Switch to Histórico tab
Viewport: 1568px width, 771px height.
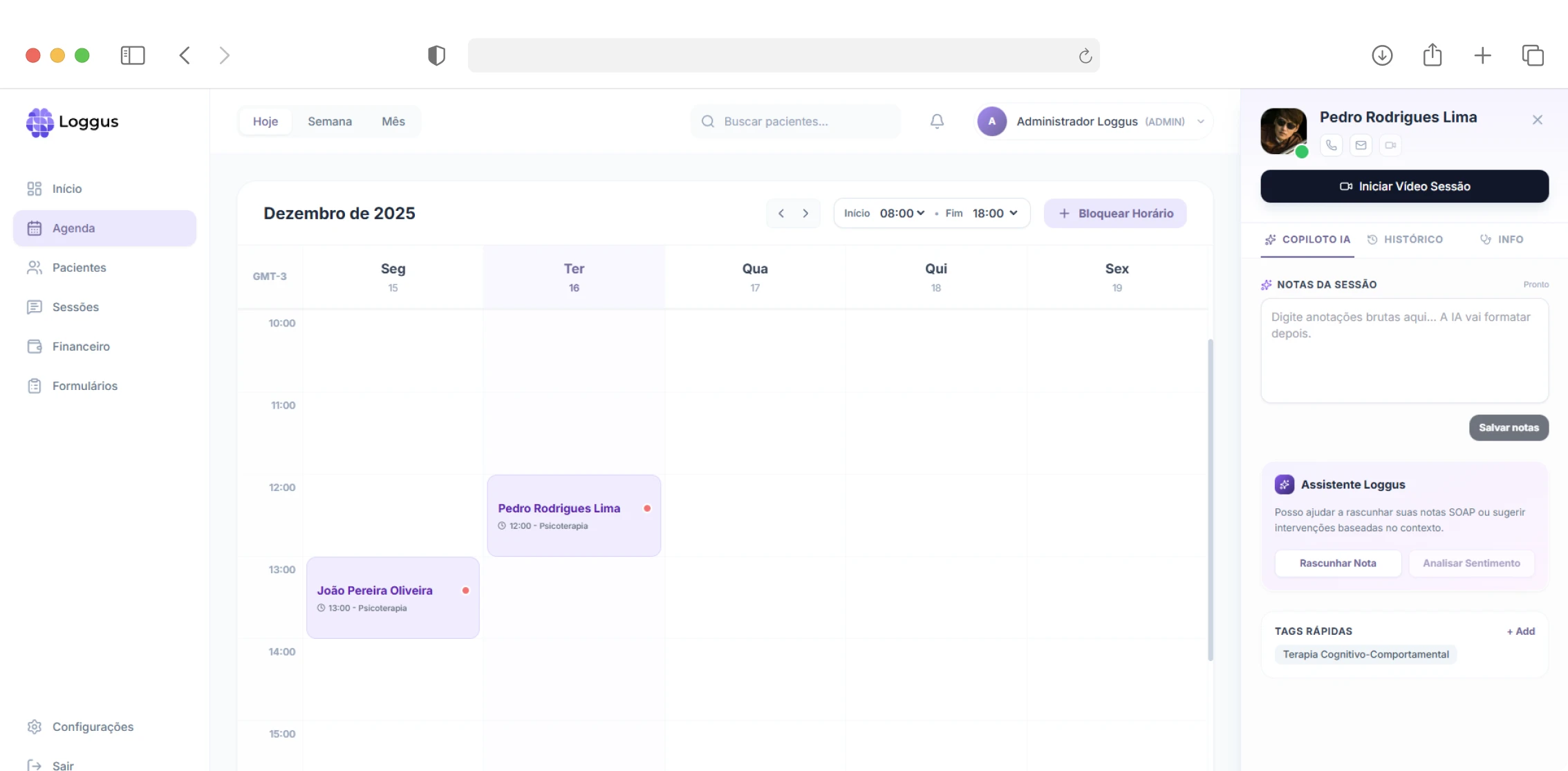(x=1405, y=239)
